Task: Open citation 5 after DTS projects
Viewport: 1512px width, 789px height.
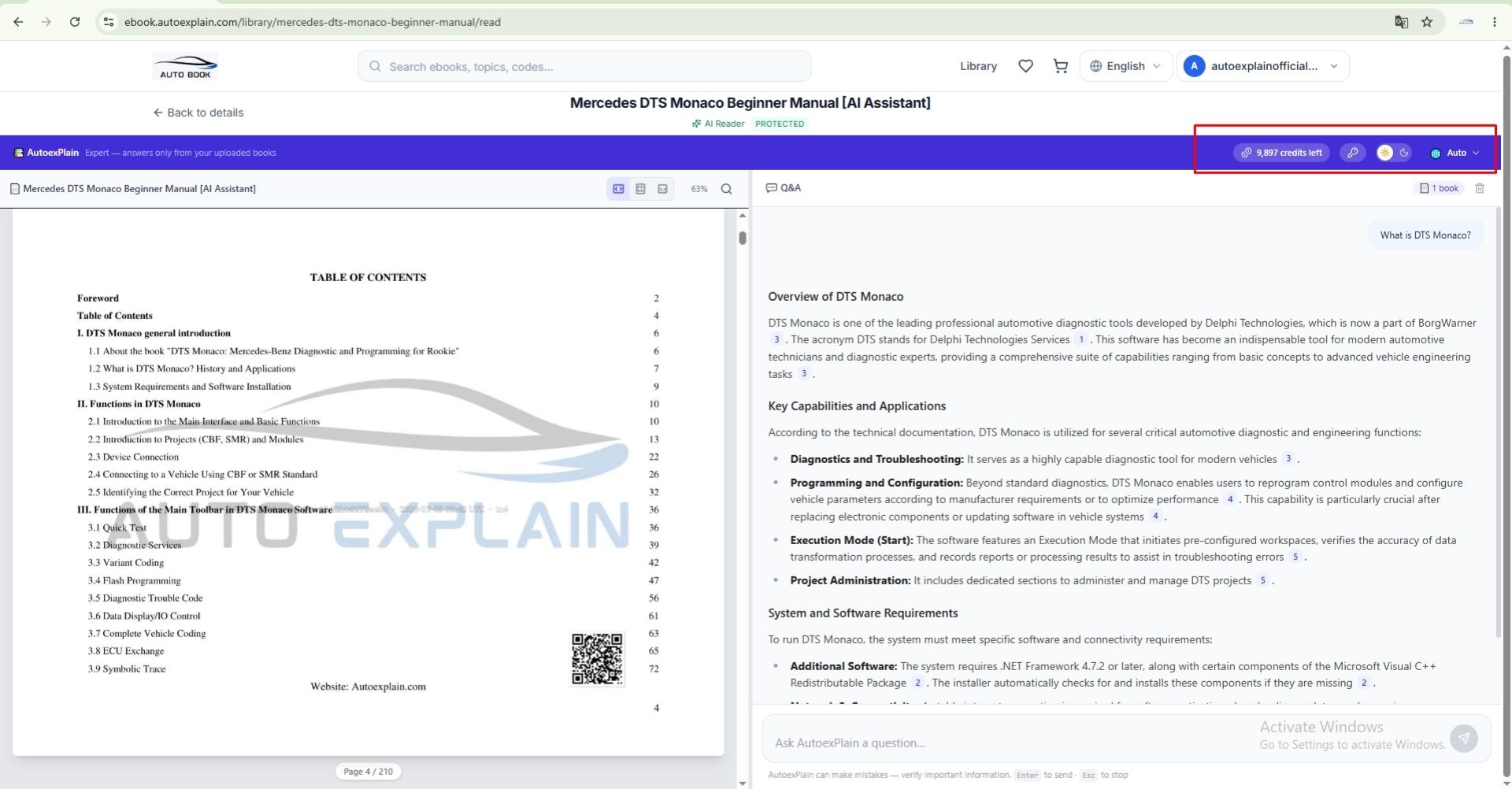Action: coord(1262,580)
